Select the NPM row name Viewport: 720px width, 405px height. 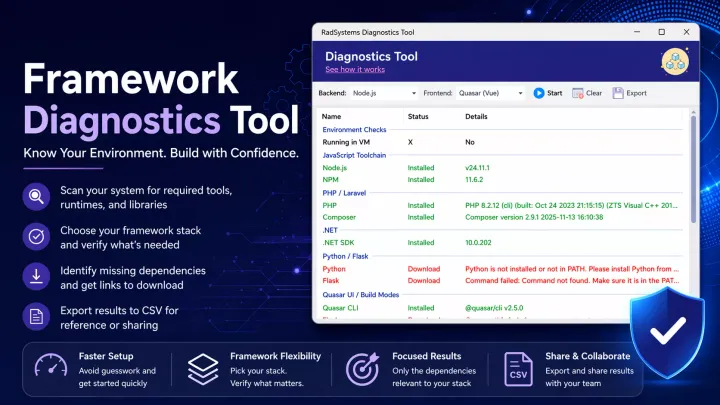pyautogui.click(x=330, y=180)
